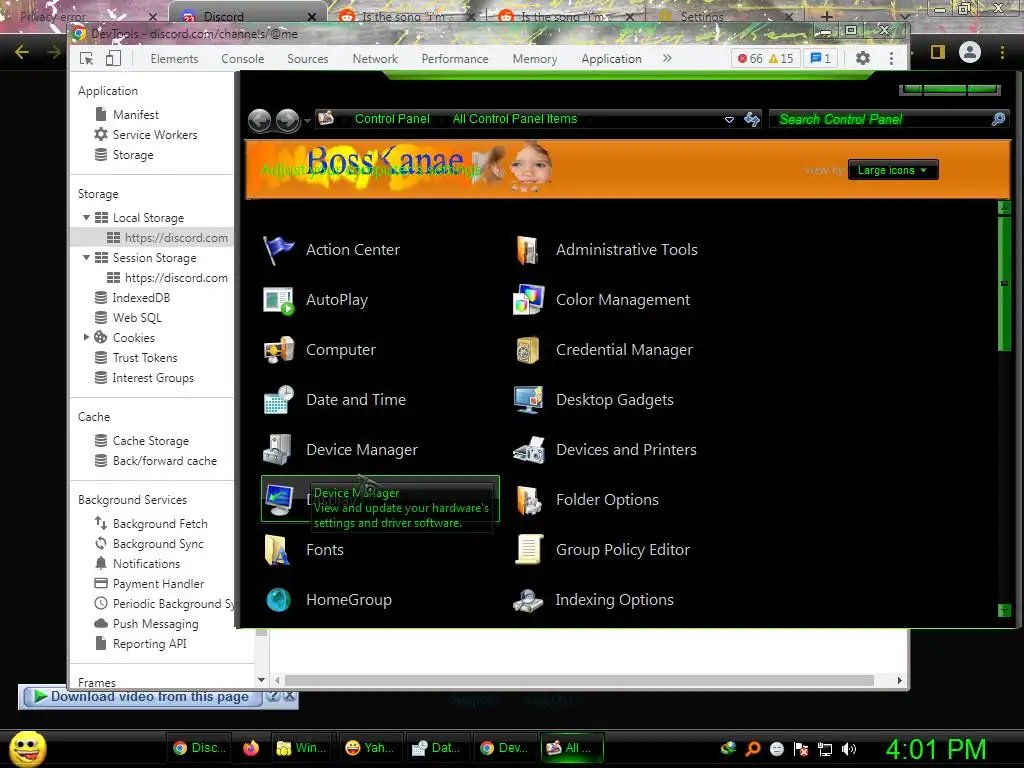1024x768 pixels.
Task: Open Device Manager icon
Action: 279,450
